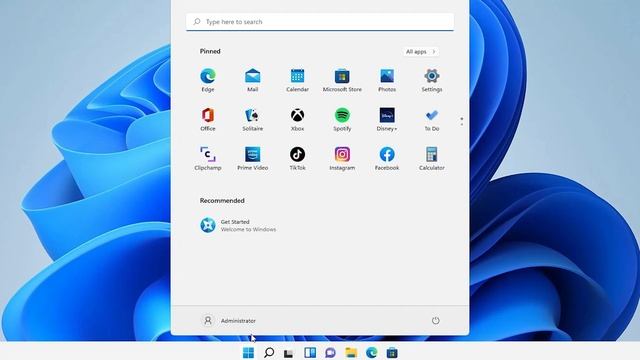Go to next pinned apps page dots
640x360 pixels.
tap(462, 122)
